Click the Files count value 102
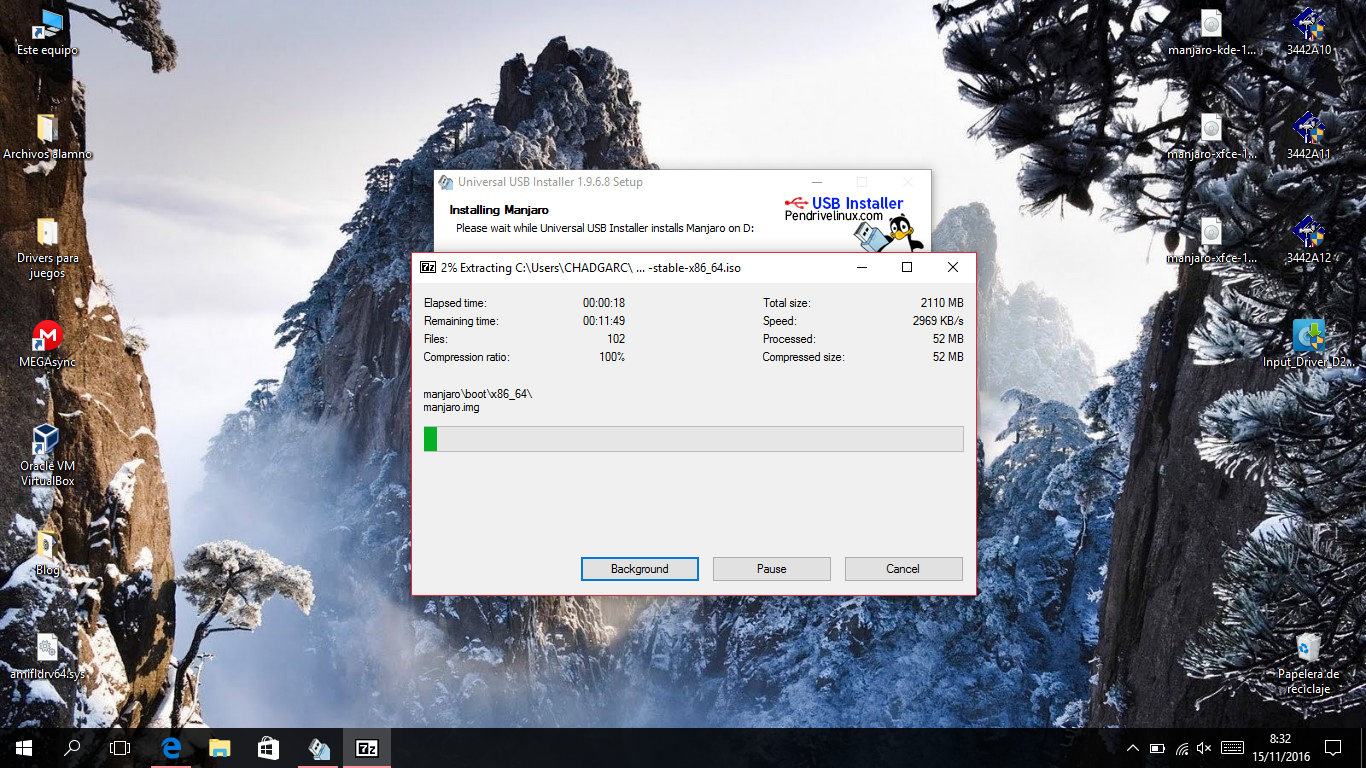This screenshot has width=1366, height=768. click(616, 339)
